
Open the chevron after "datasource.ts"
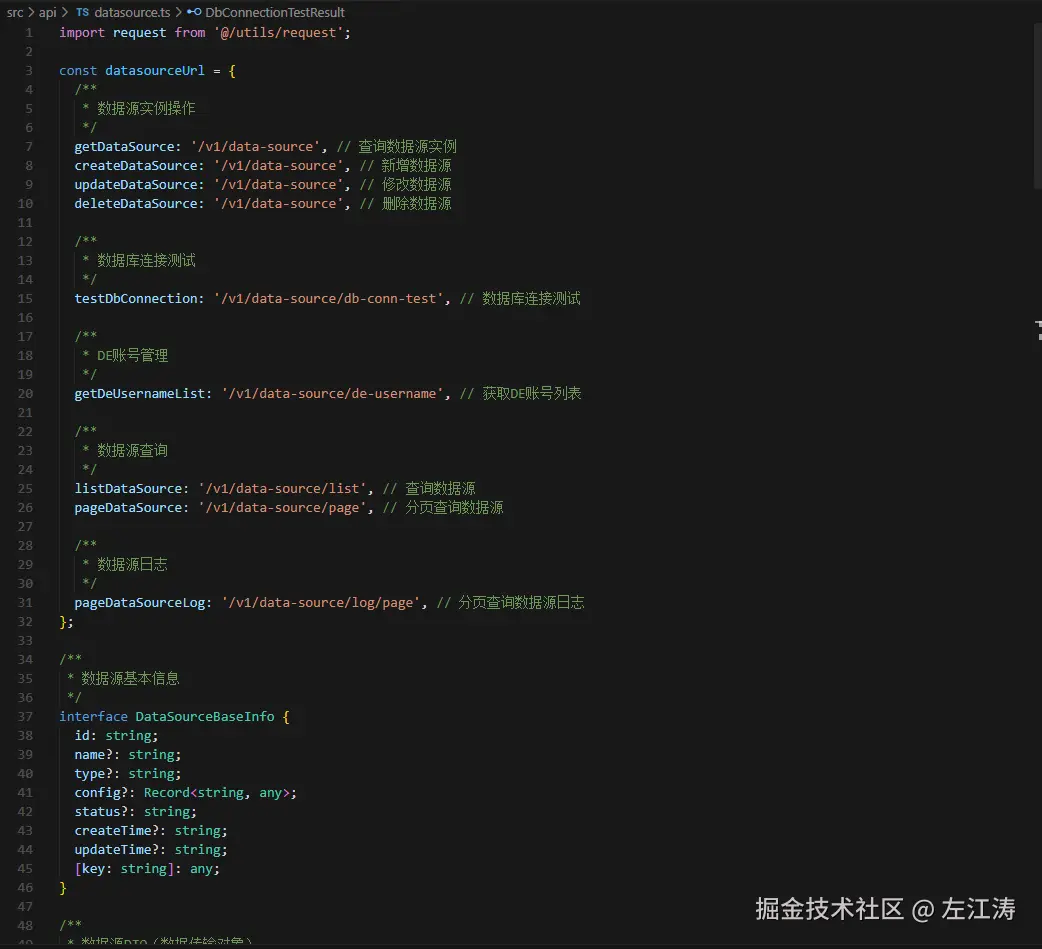coord(179,12)
